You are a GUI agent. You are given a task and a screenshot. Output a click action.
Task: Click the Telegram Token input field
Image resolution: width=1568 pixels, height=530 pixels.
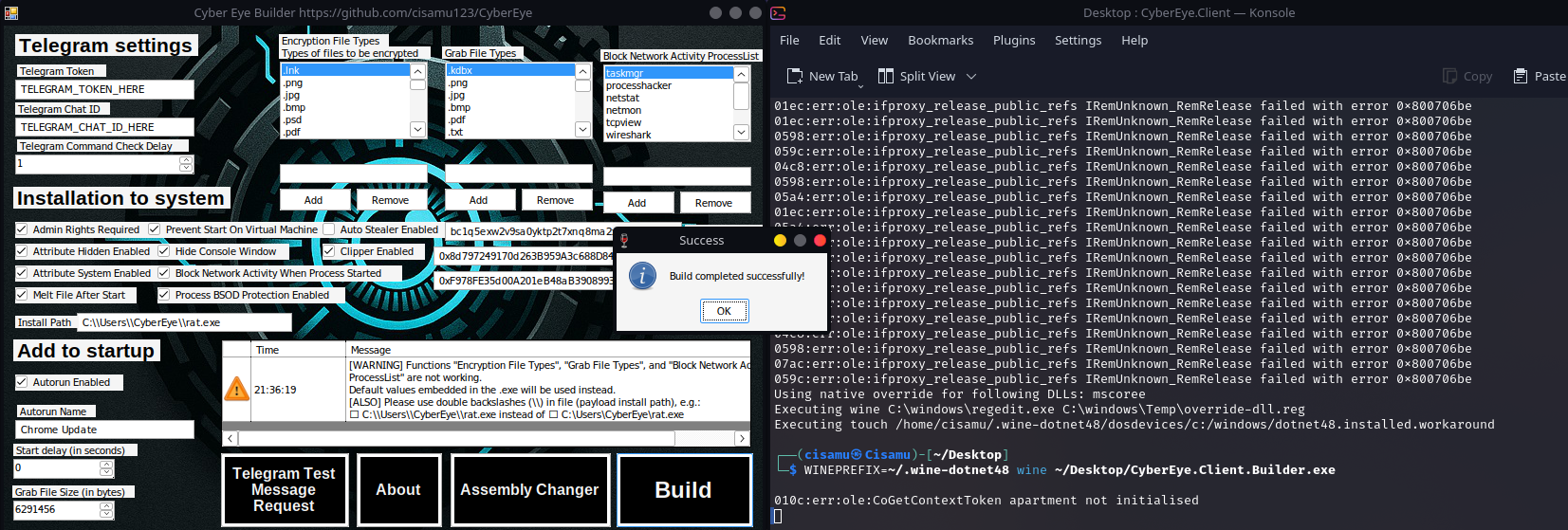[105, 89]
